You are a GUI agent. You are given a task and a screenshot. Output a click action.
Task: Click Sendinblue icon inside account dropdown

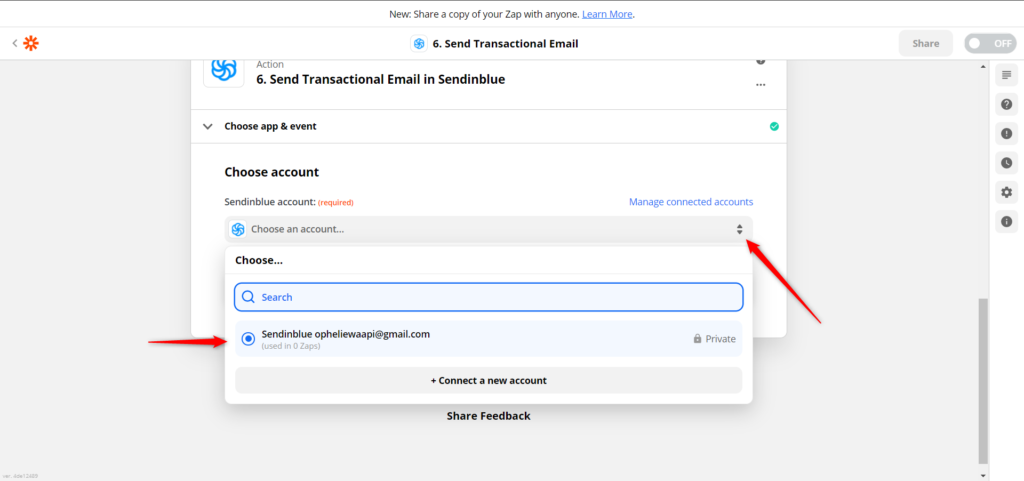point(238,229)
